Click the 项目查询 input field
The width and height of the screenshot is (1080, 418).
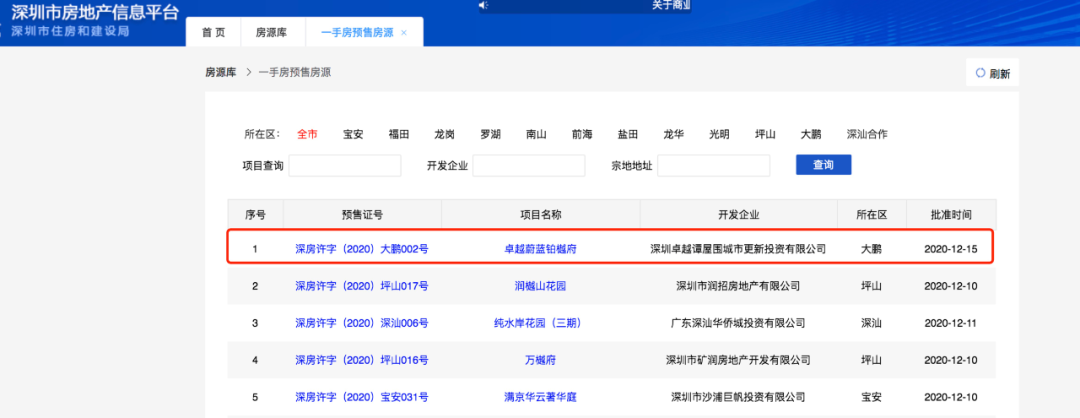(345, 165)
